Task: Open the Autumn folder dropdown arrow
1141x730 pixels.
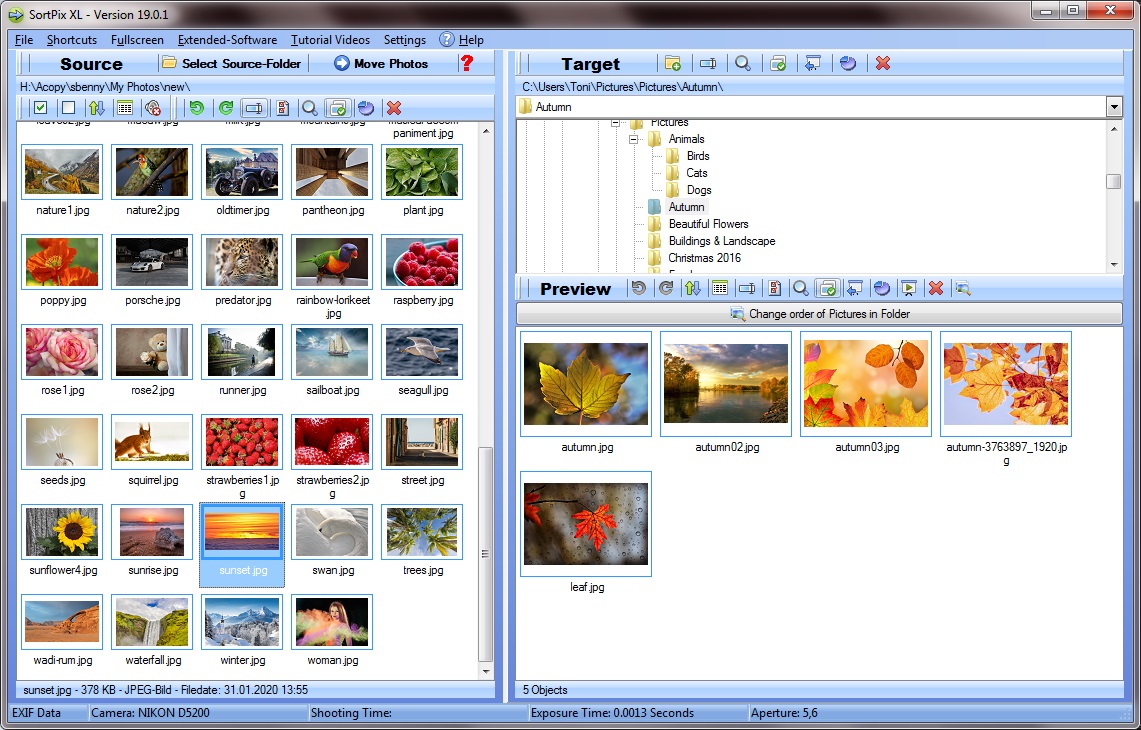Action: click(1114, 107)
